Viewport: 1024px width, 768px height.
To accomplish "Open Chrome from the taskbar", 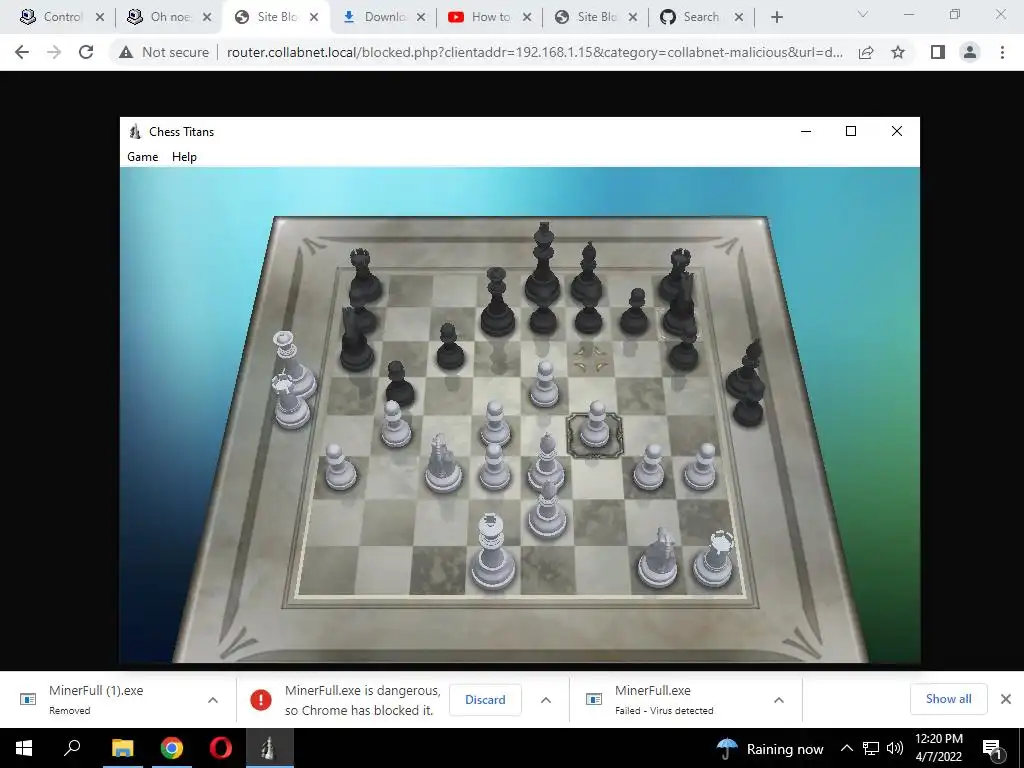I will click(x=172, y=748).
